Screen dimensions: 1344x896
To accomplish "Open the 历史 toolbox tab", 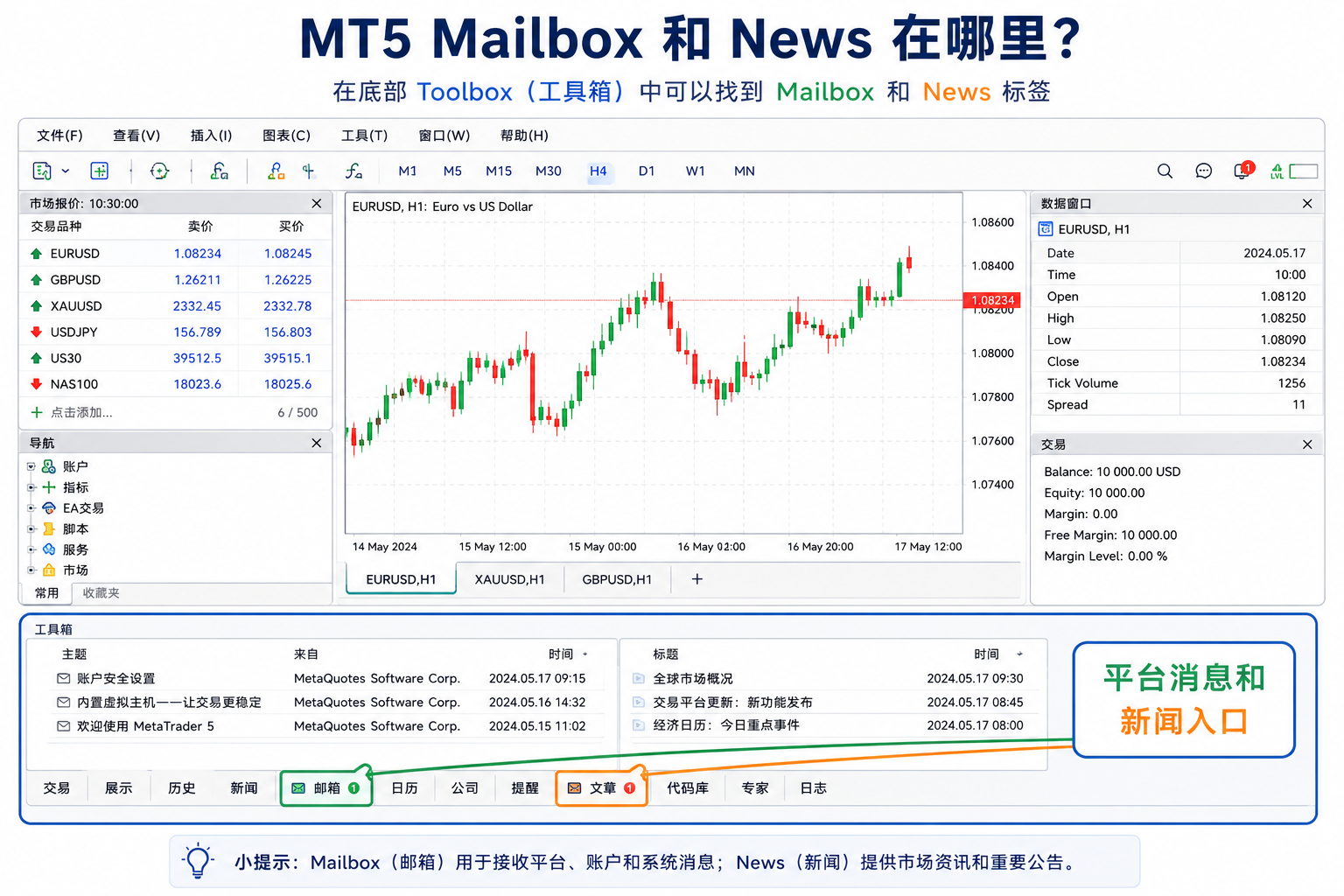I will [x=182, y=788].
